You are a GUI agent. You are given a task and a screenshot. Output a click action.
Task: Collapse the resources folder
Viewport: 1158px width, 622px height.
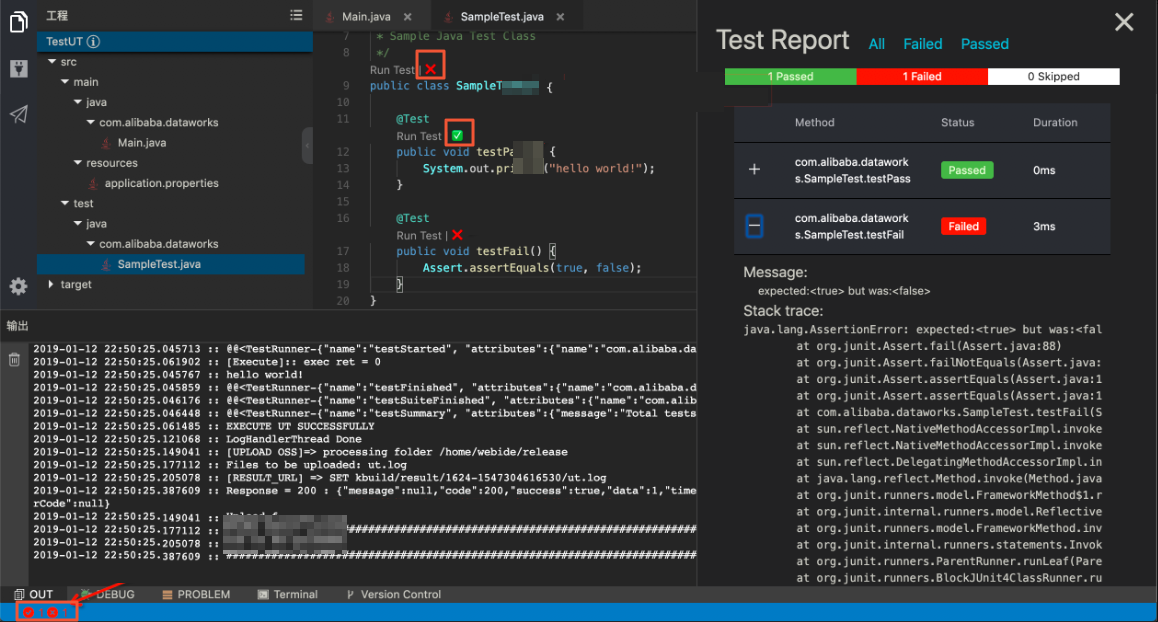coord(78,163)
